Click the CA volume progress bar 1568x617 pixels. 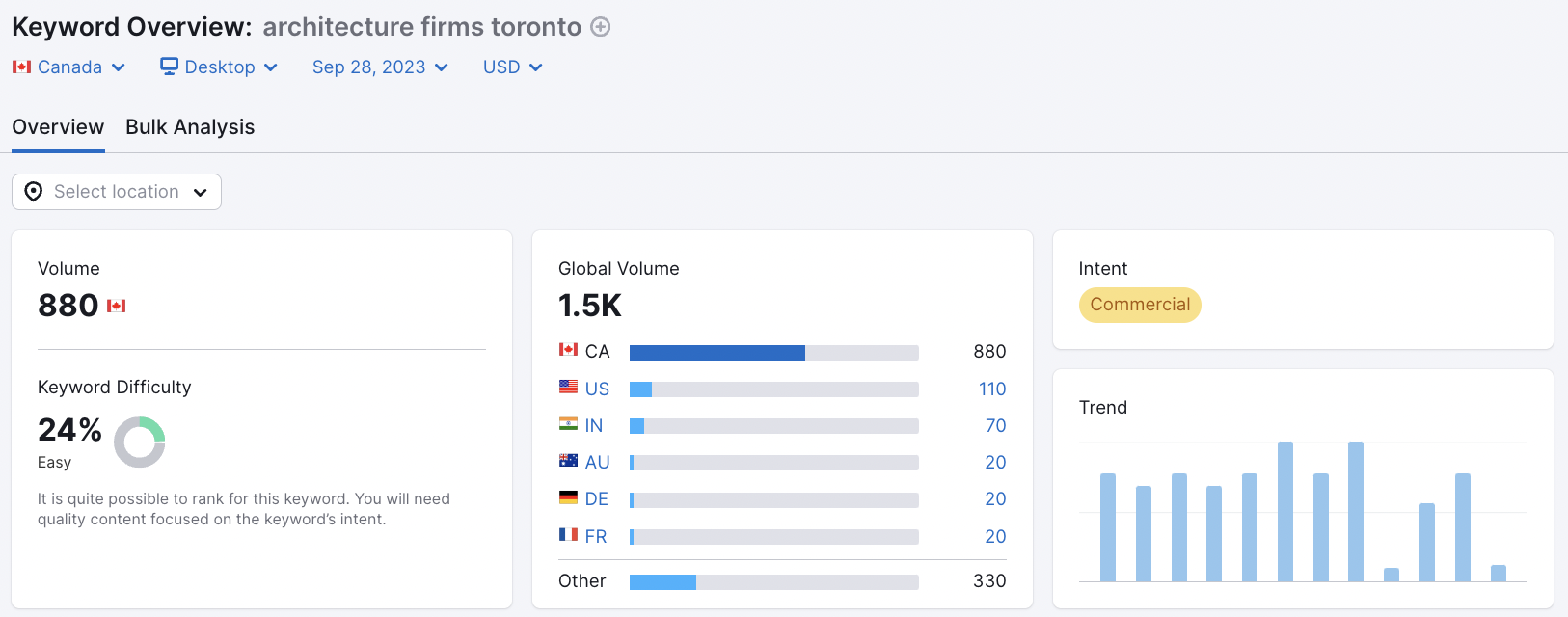[x=774, y=353]
